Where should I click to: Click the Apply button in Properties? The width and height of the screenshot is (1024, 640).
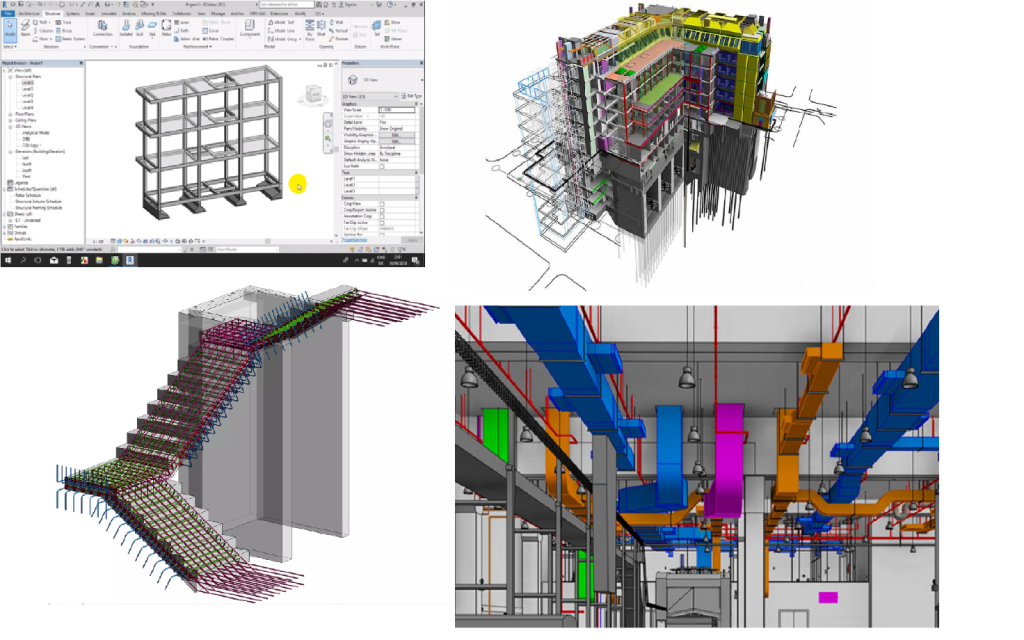pos(411,240)
